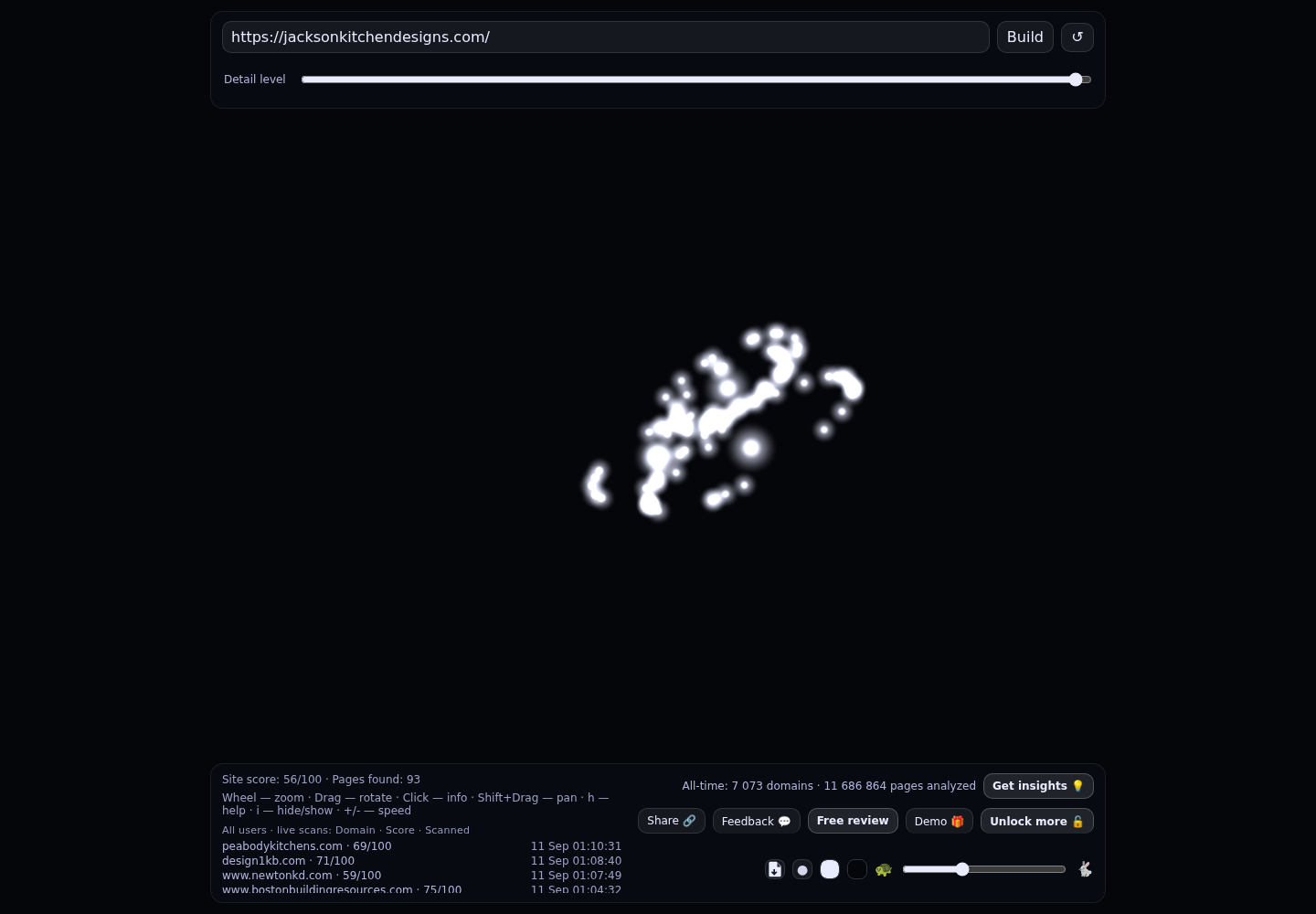Click the rabbit fast-speed icon
Viewport: 1316px width, 914px height.
point(1085,869)
